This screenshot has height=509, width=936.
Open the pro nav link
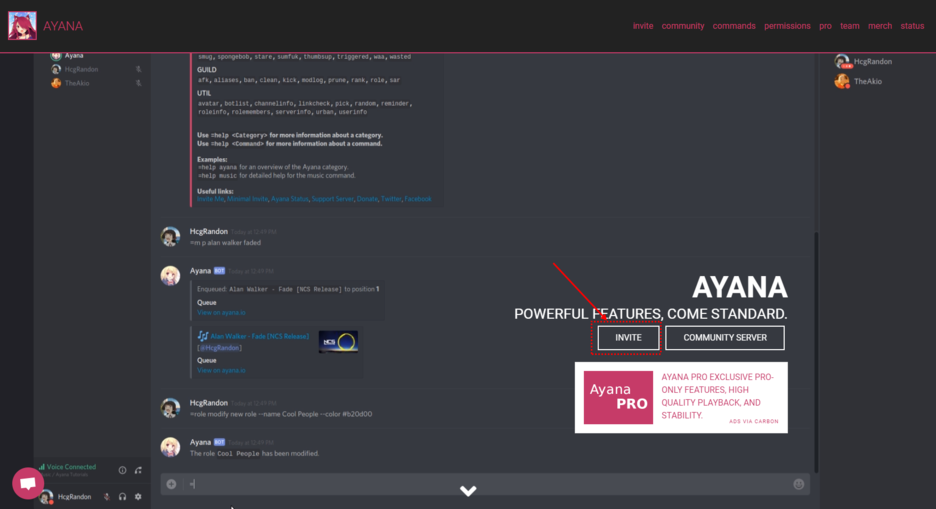826,26
